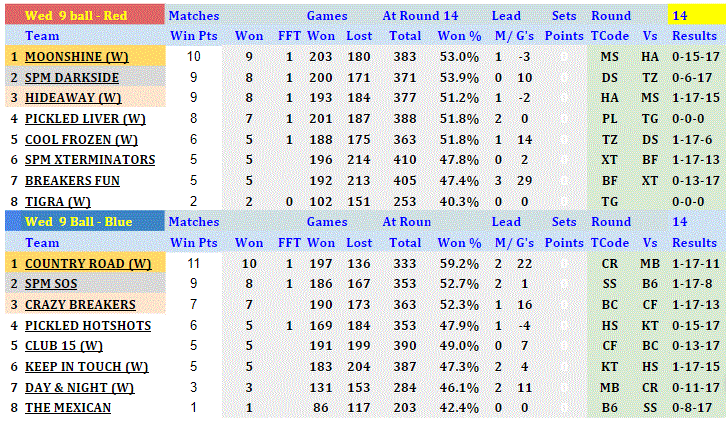Viewport: 727px width, 423px height.
Task: Open the COUNTRY ROAD (W) team link
Action: [88, 263]
